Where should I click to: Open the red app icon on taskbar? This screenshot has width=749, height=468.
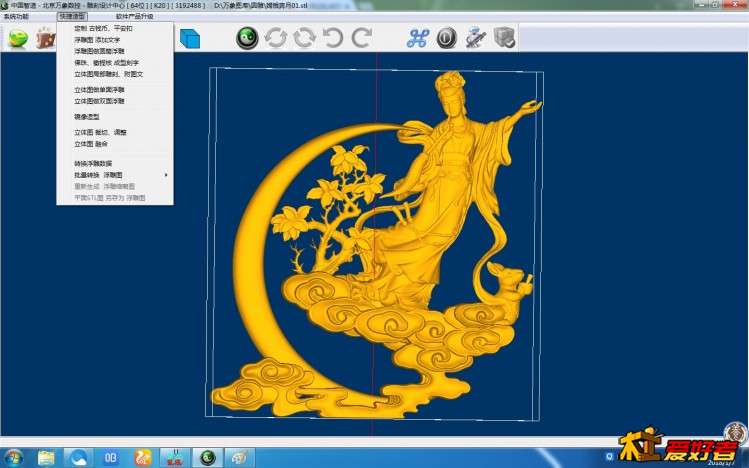(x=175, y=458)
